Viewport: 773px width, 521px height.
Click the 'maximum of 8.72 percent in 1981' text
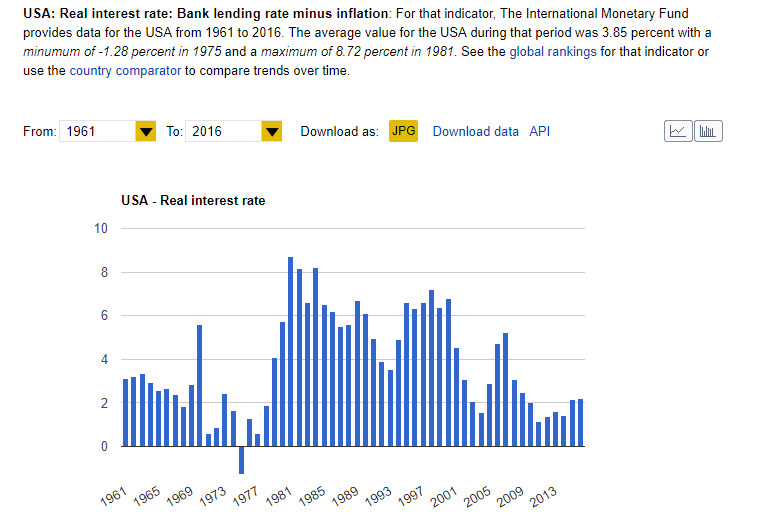tap(357, 52)
